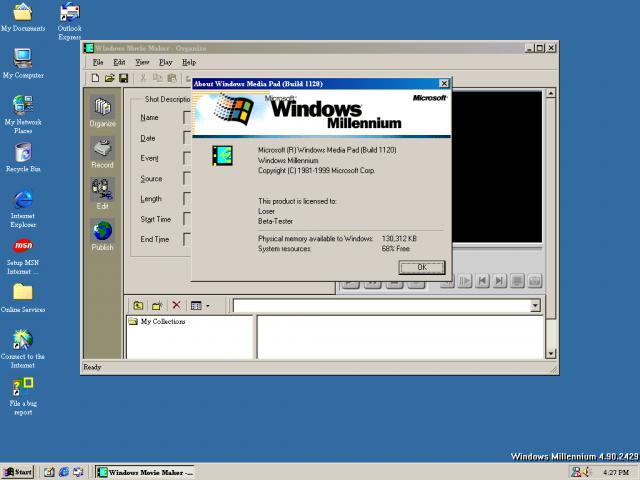
Task: Click the up one level folder icon
Action: coord(138,305)
